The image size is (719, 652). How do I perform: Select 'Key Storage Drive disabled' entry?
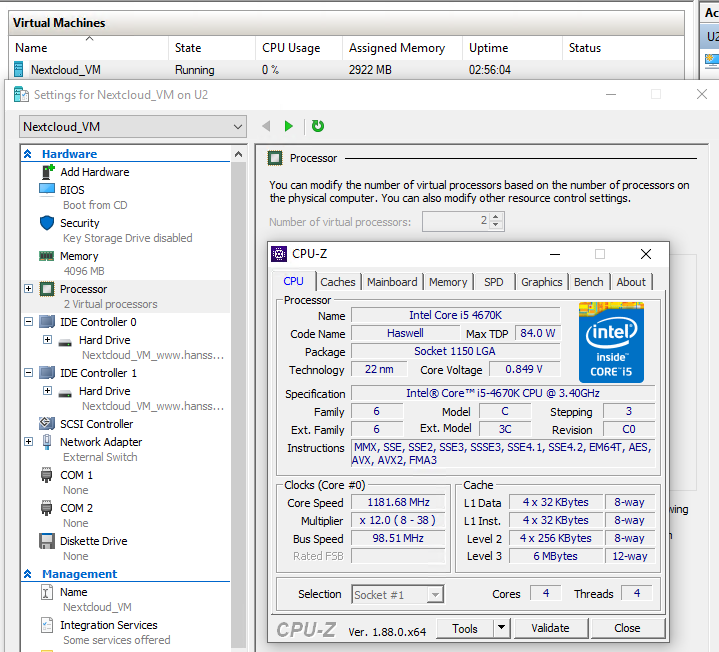click(x=127, y=238)
